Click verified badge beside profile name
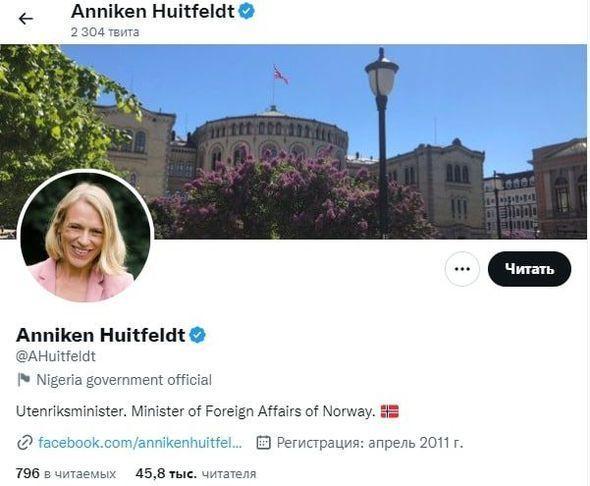Screen dimensions: 590x486 click(198, 335)
